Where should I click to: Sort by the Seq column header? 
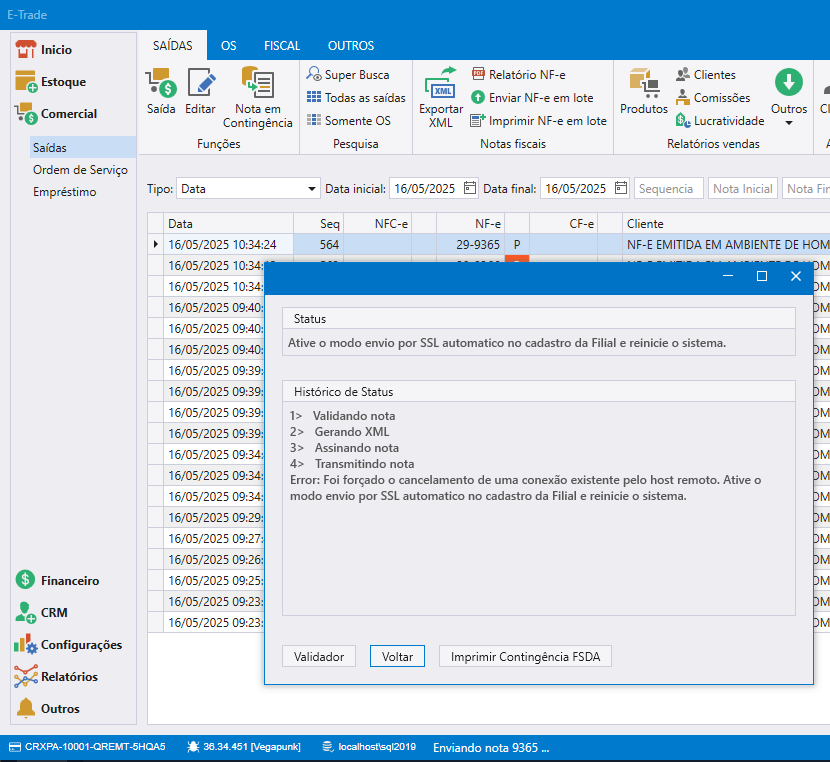point(319,223)
